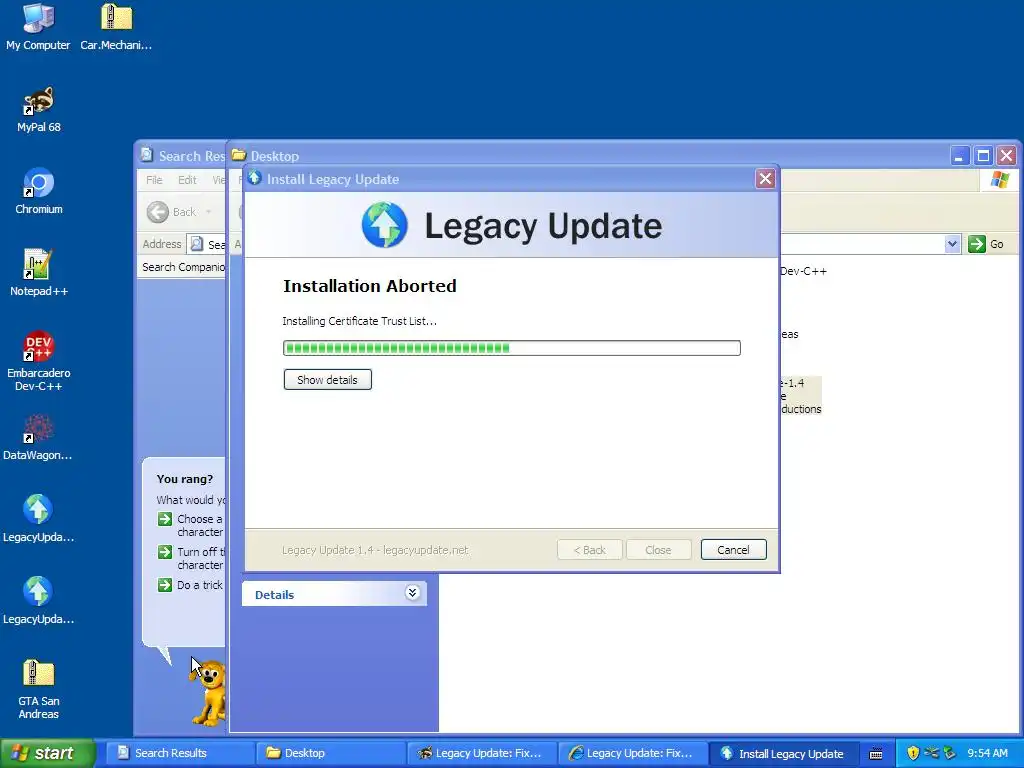Open Car.Mechani... zip folder icon

pos(116,26)
